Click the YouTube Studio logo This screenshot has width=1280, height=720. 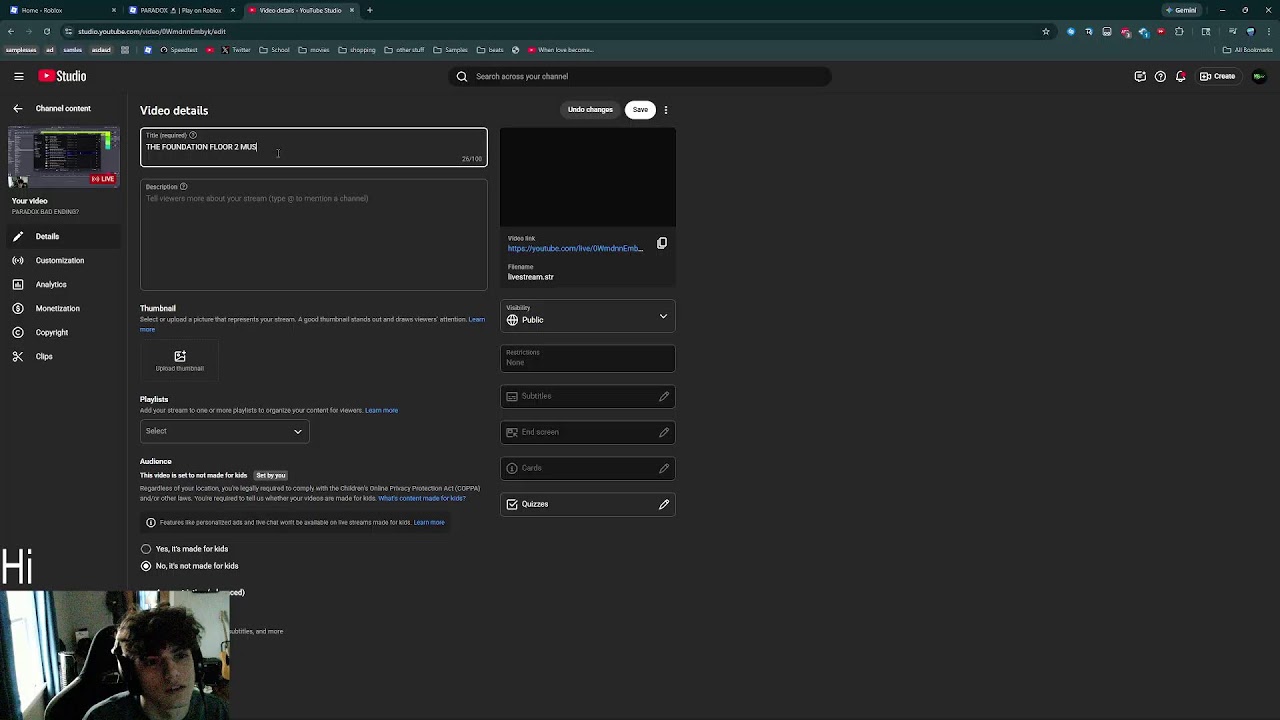tap(62, 76)
